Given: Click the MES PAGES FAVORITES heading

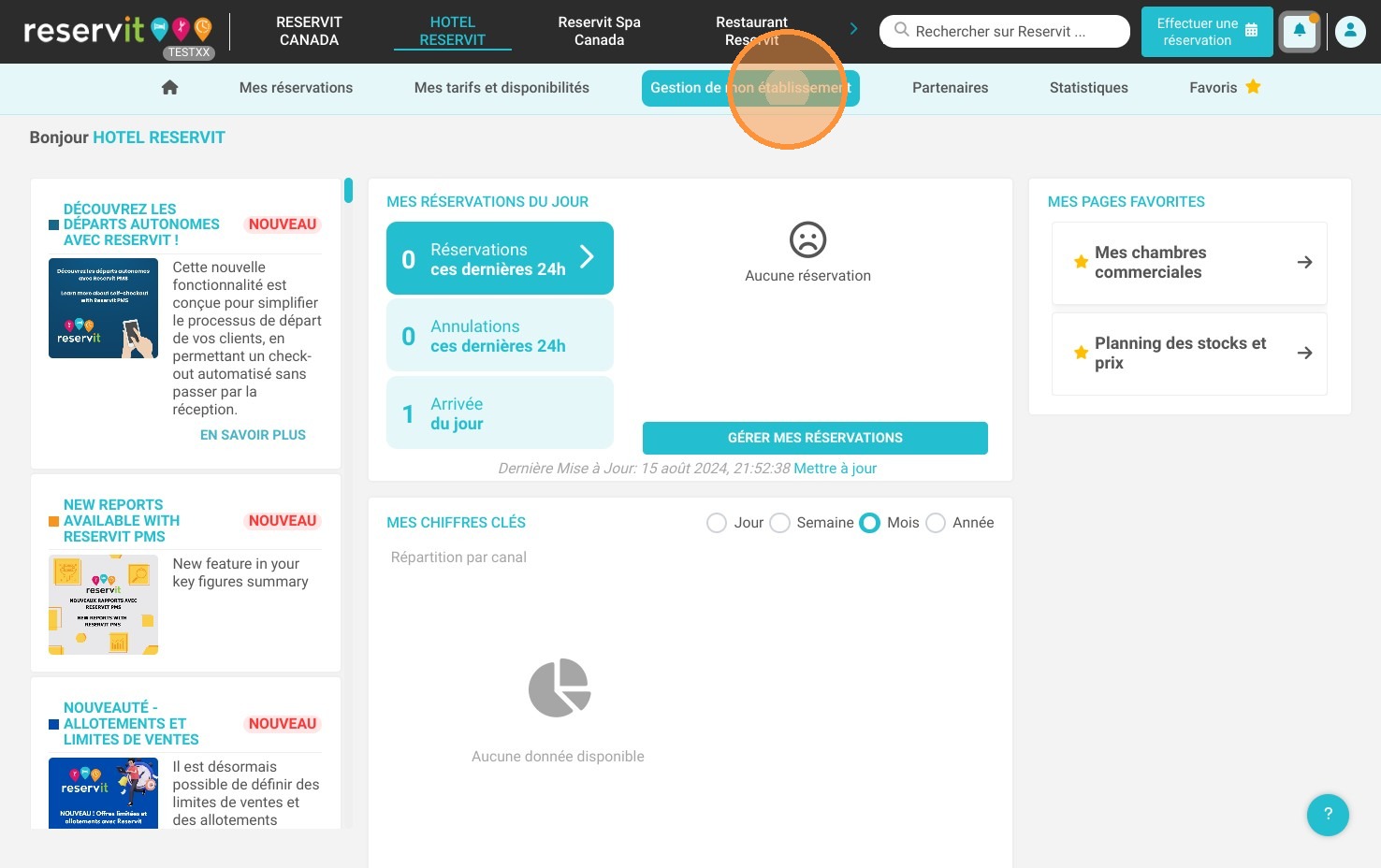Looking at the screenshot, I should point(1126,202).
